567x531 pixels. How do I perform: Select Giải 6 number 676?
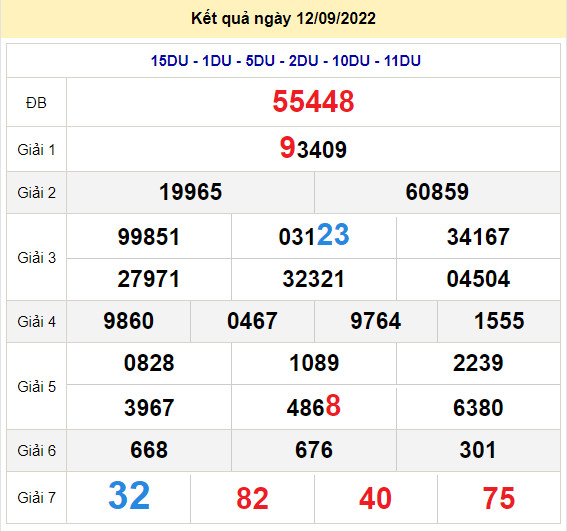[314, 450]
